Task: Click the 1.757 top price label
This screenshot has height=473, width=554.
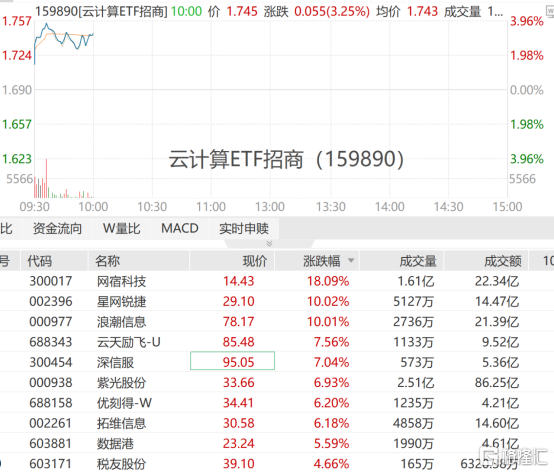Action: (x=17, y=21)
